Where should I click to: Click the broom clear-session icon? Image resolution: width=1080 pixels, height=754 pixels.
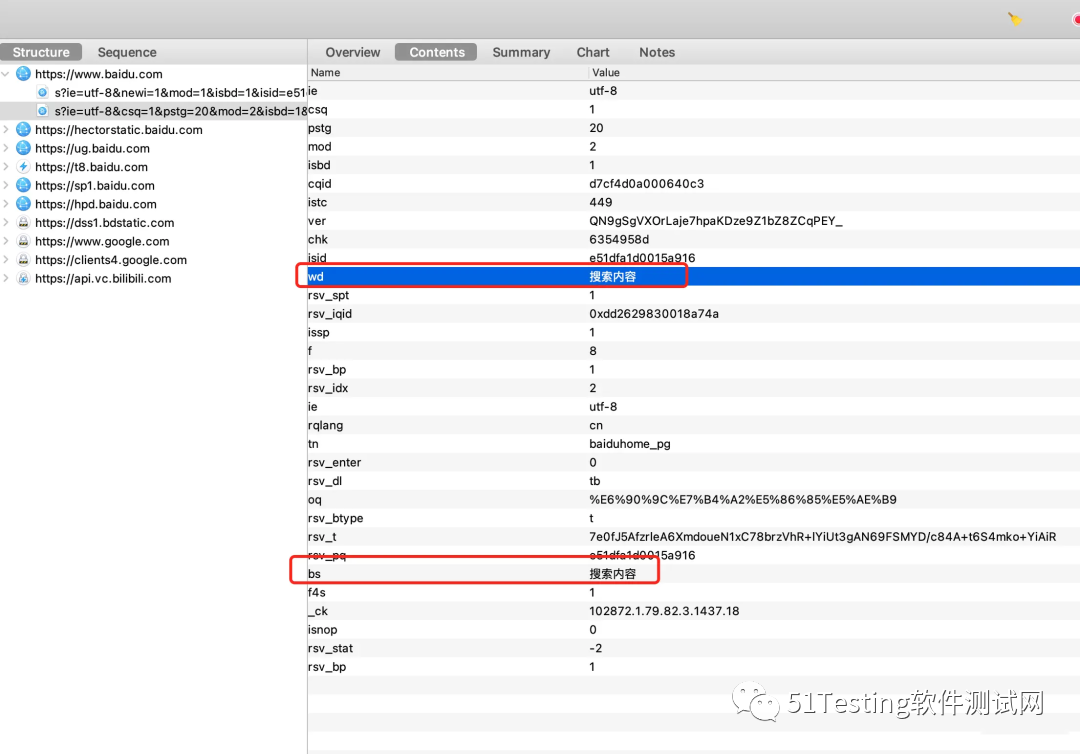click(1015, 19)
